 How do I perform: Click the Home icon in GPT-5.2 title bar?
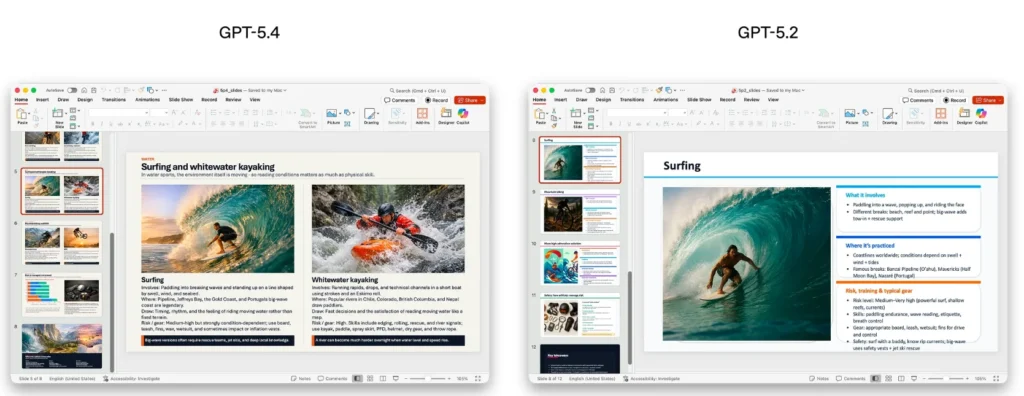click(604, 90)
